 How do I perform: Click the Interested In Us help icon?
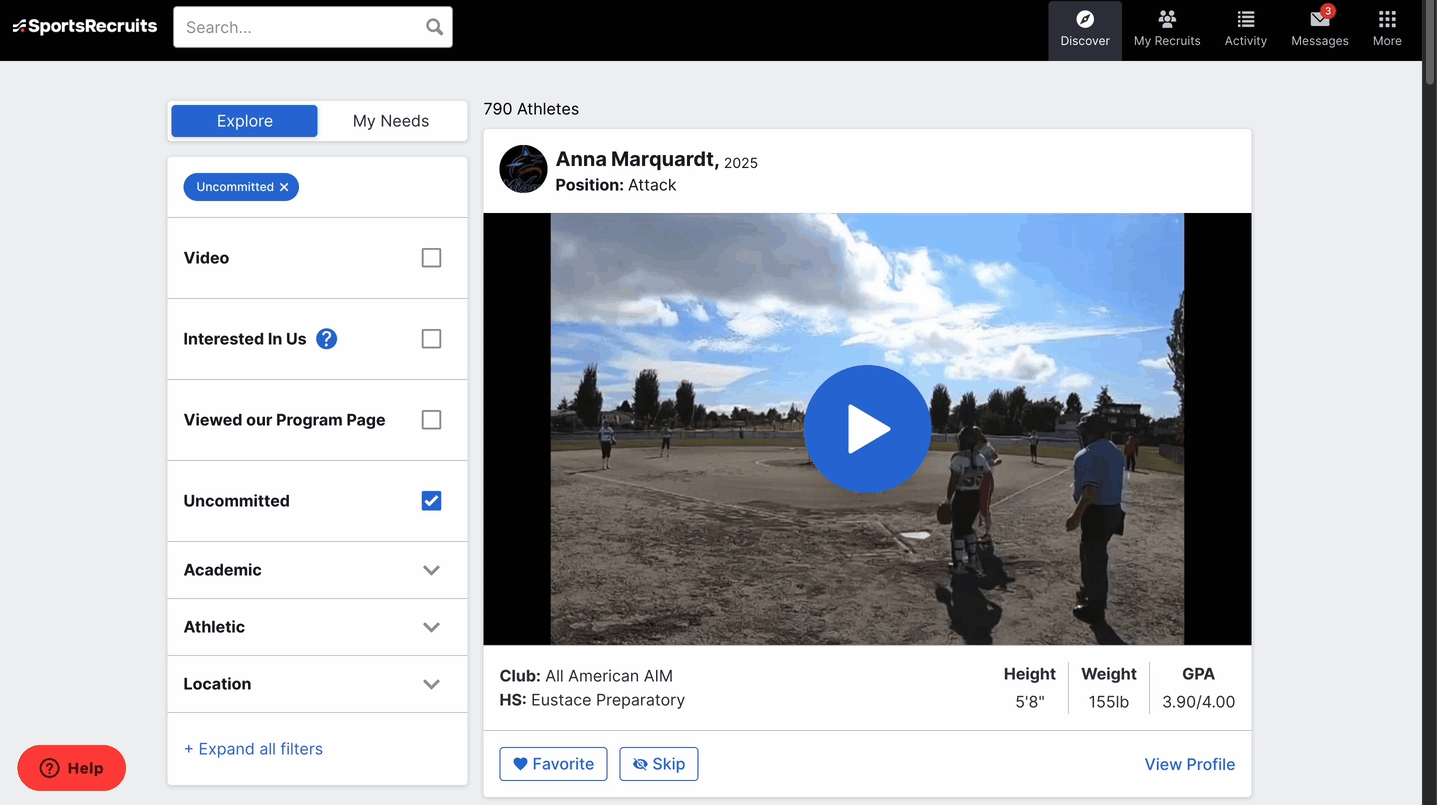click(326, 339)
